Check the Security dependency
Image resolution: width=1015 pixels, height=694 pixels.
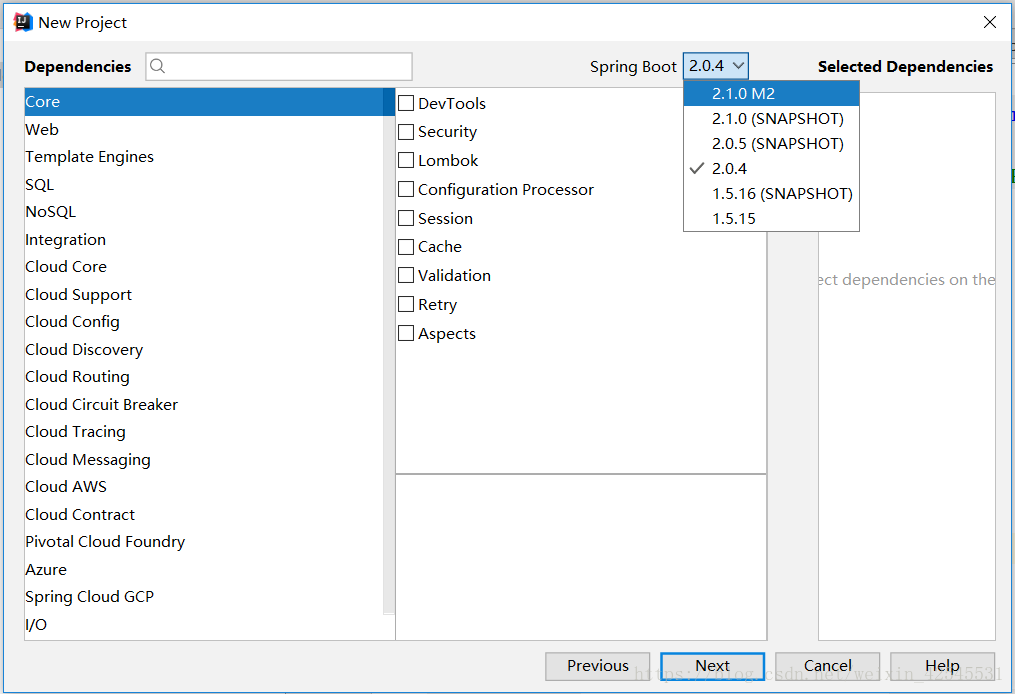[x=406, y=131]
